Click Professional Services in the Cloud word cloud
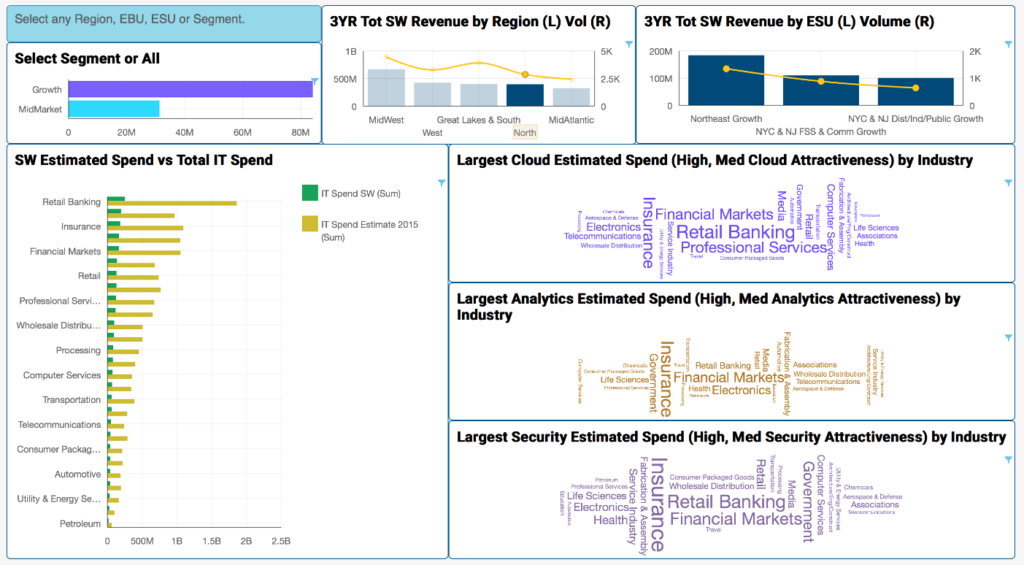 tap(754, 248)
